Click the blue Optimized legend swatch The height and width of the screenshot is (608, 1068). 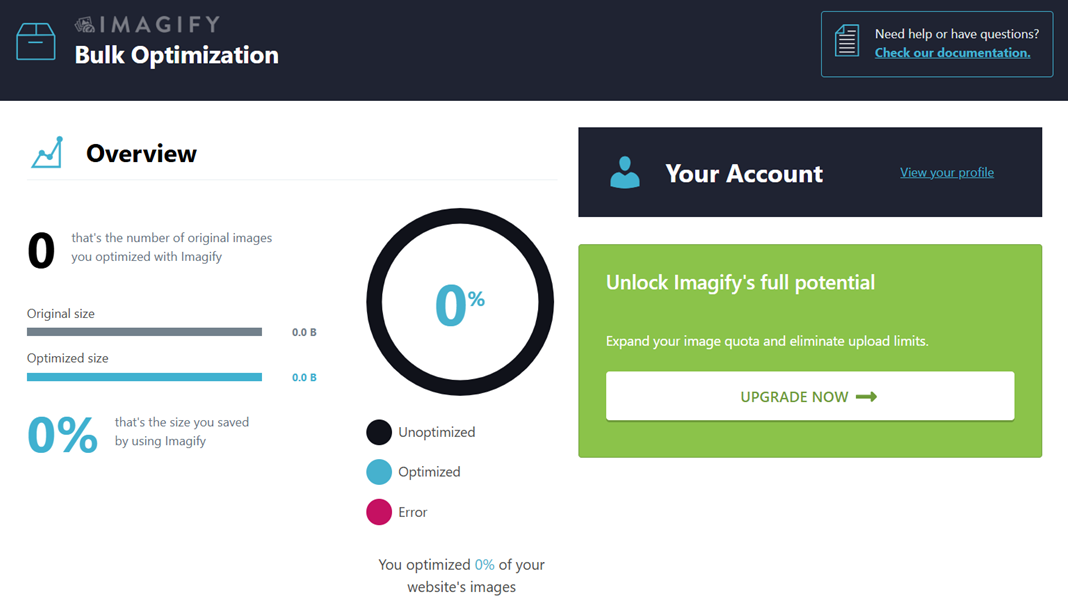379,472
